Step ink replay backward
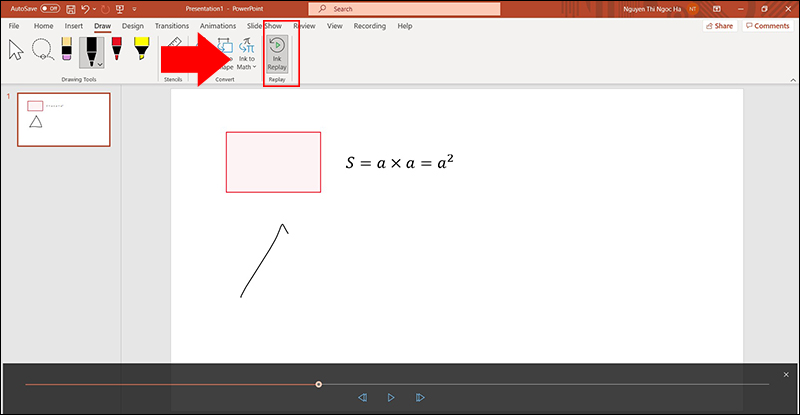 362,397
